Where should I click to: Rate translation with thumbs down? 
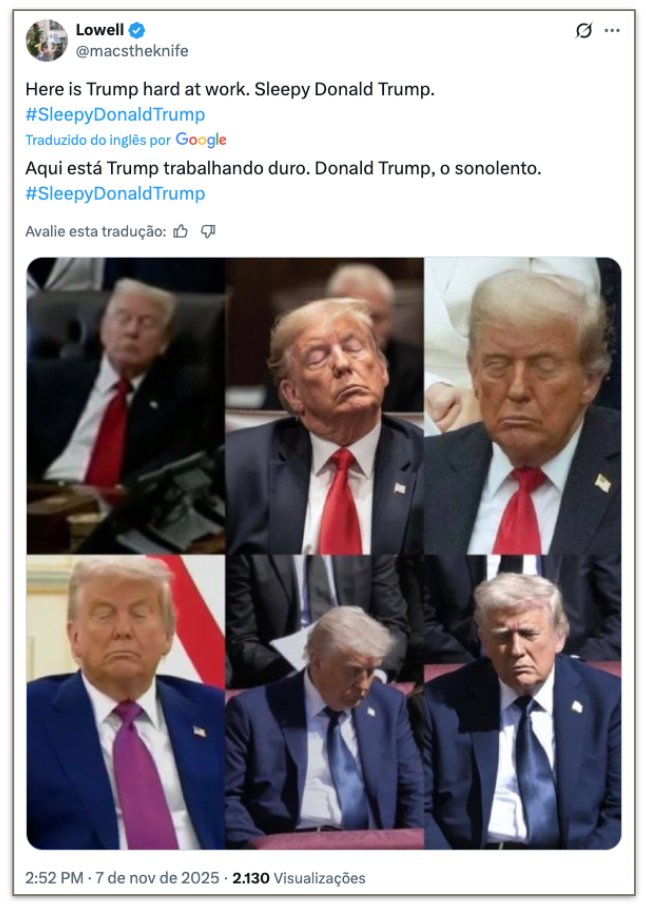point(208,232)
